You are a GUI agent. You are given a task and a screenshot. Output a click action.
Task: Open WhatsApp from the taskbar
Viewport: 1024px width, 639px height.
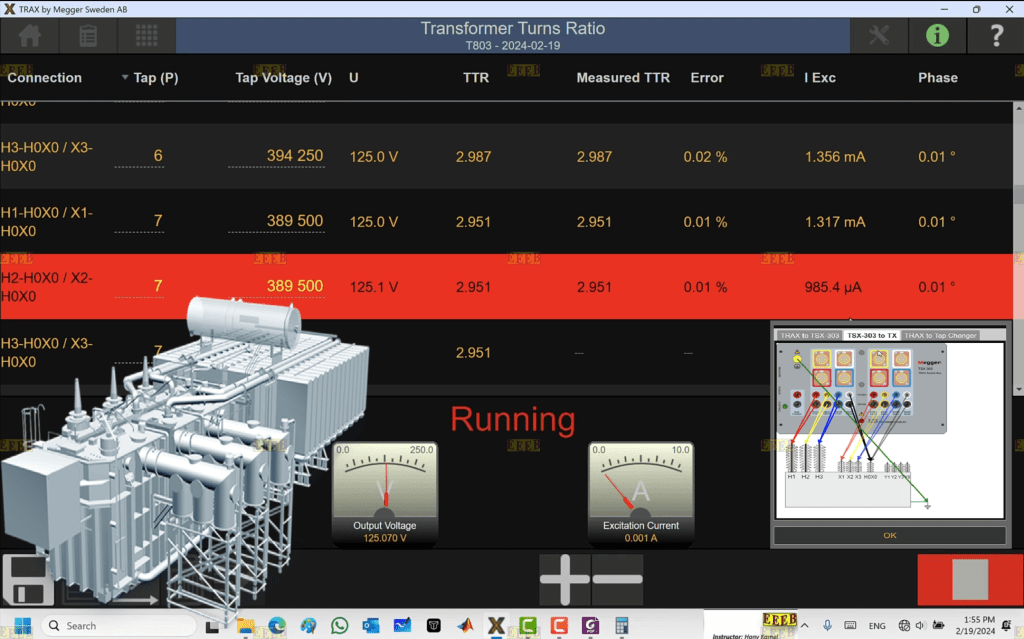[340, 625]
